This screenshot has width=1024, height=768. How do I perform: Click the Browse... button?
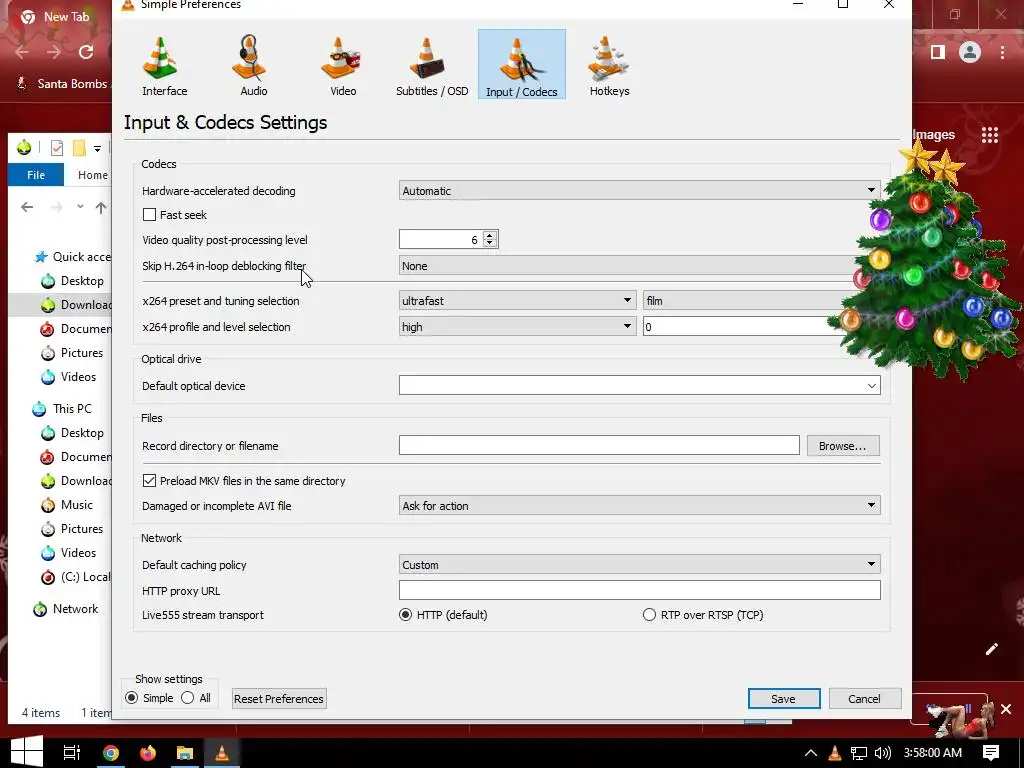pos(842,445)
